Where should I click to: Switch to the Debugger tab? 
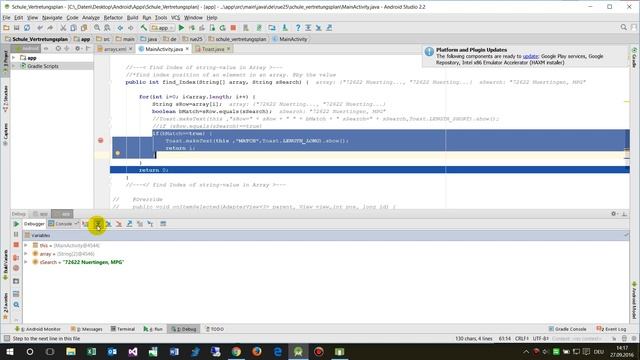click(34, 224)
